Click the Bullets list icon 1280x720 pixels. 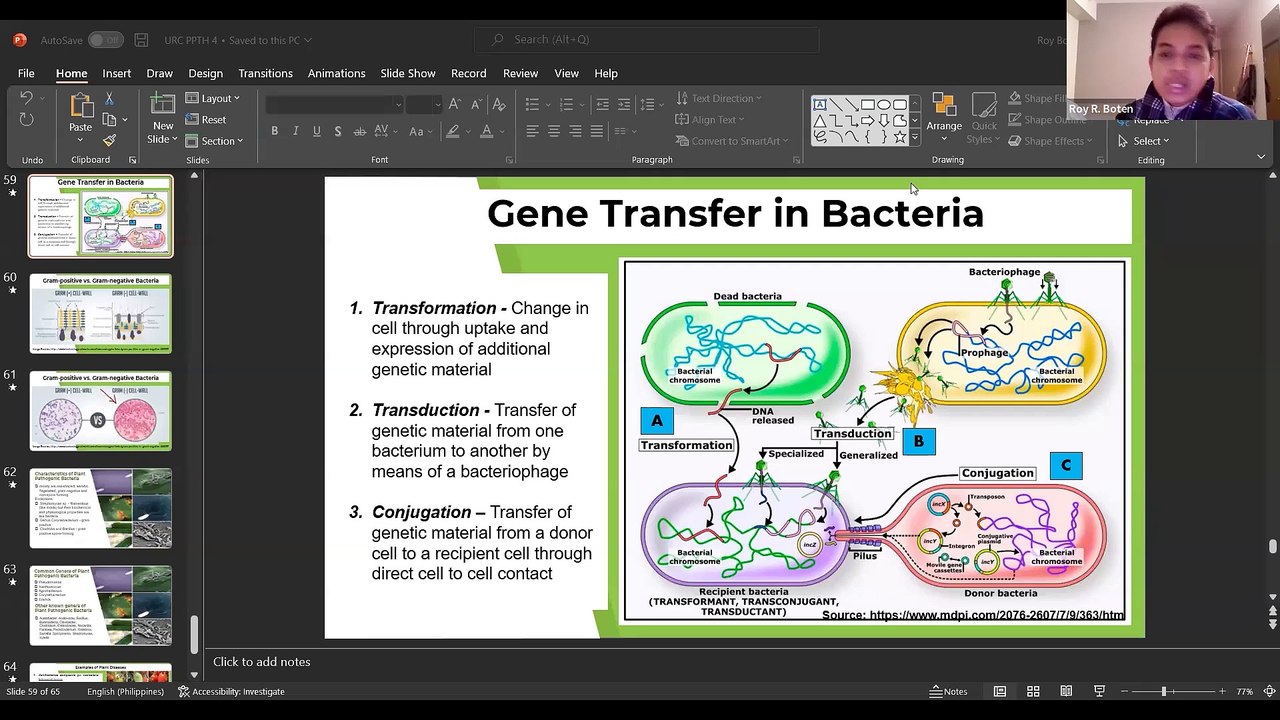click(532, 104)
